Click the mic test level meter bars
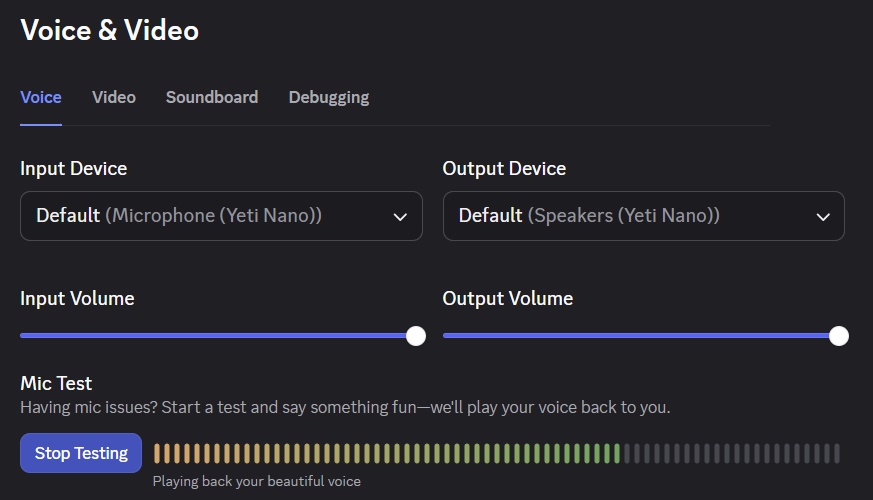Screen dimensions: 873x500 pos(497,454)
